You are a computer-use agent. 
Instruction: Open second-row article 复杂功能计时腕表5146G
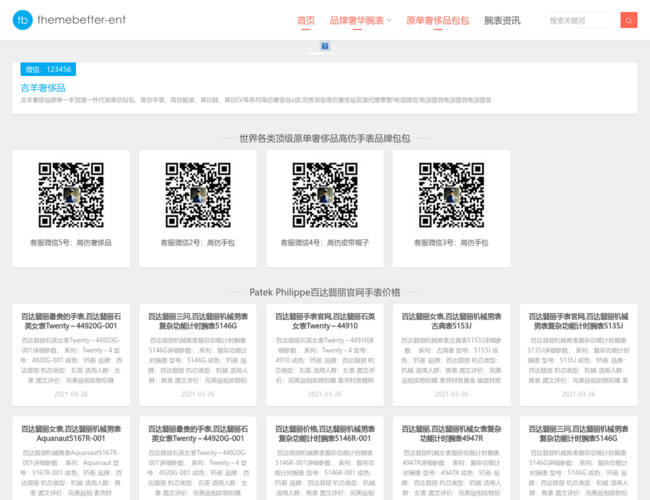coord(578,434)
